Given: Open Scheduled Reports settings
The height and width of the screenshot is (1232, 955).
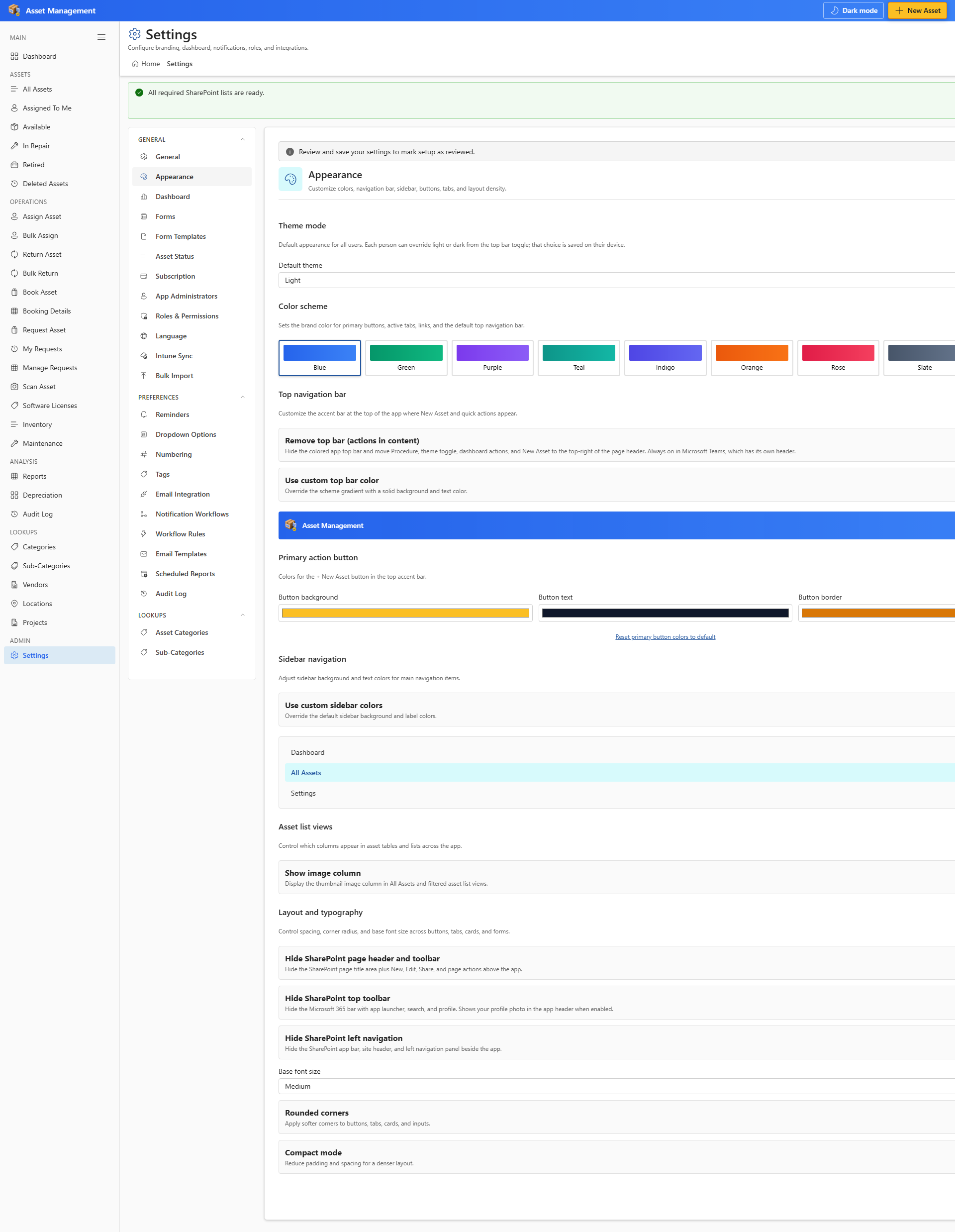Looking at the screenshot, I should pos(191,574).
